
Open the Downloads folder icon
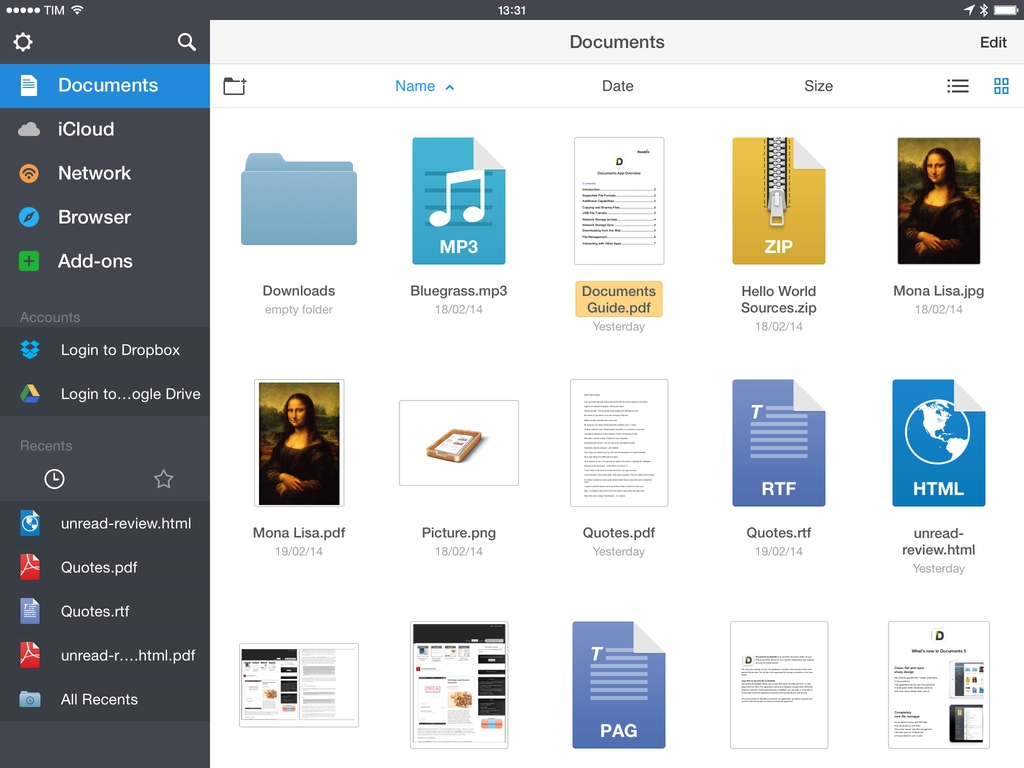[x=299, y=199]
